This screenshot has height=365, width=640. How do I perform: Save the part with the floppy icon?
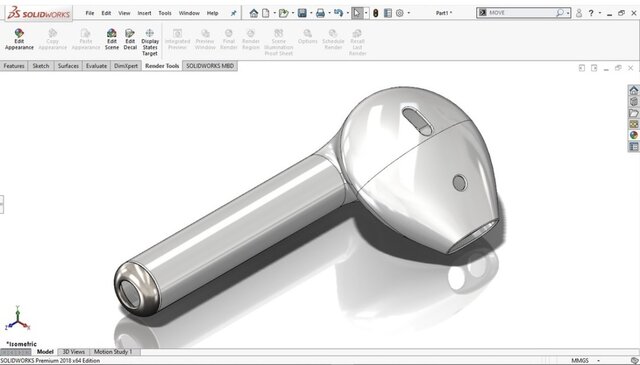[302, 13]
